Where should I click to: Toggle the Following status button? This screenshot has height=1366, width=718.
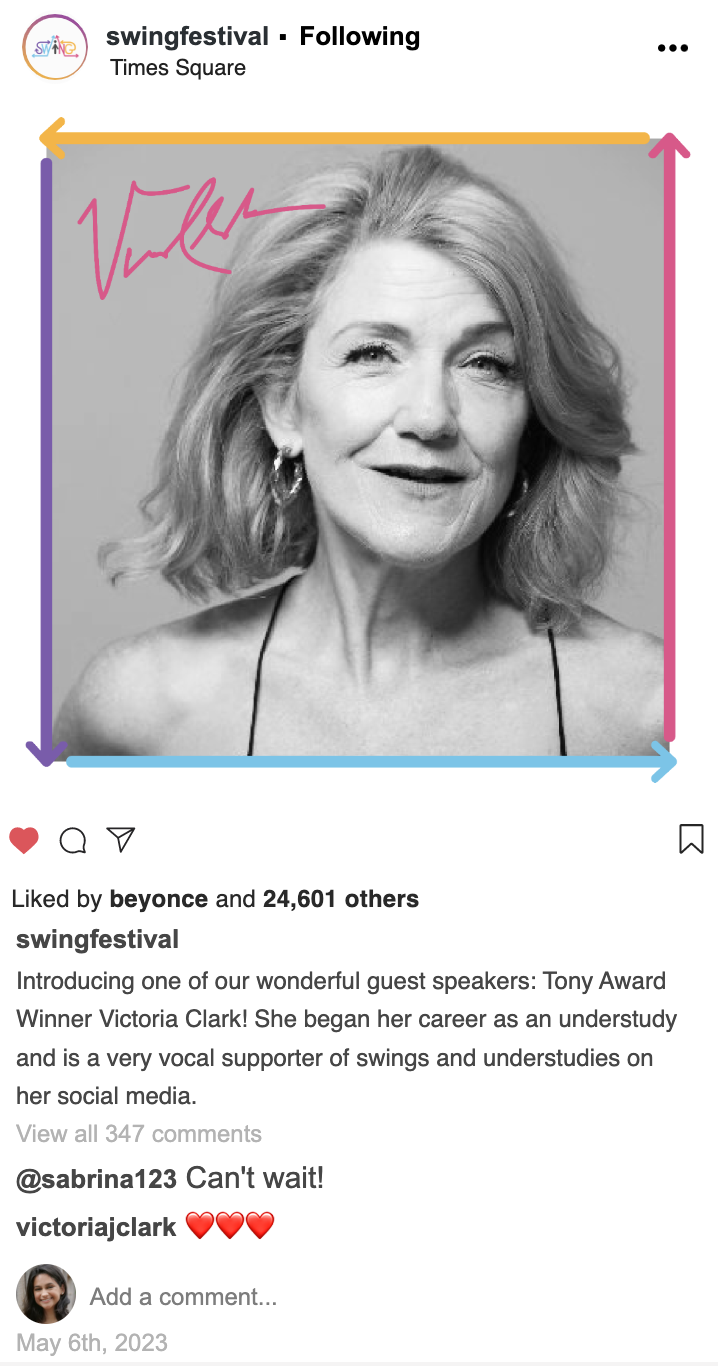360,37
